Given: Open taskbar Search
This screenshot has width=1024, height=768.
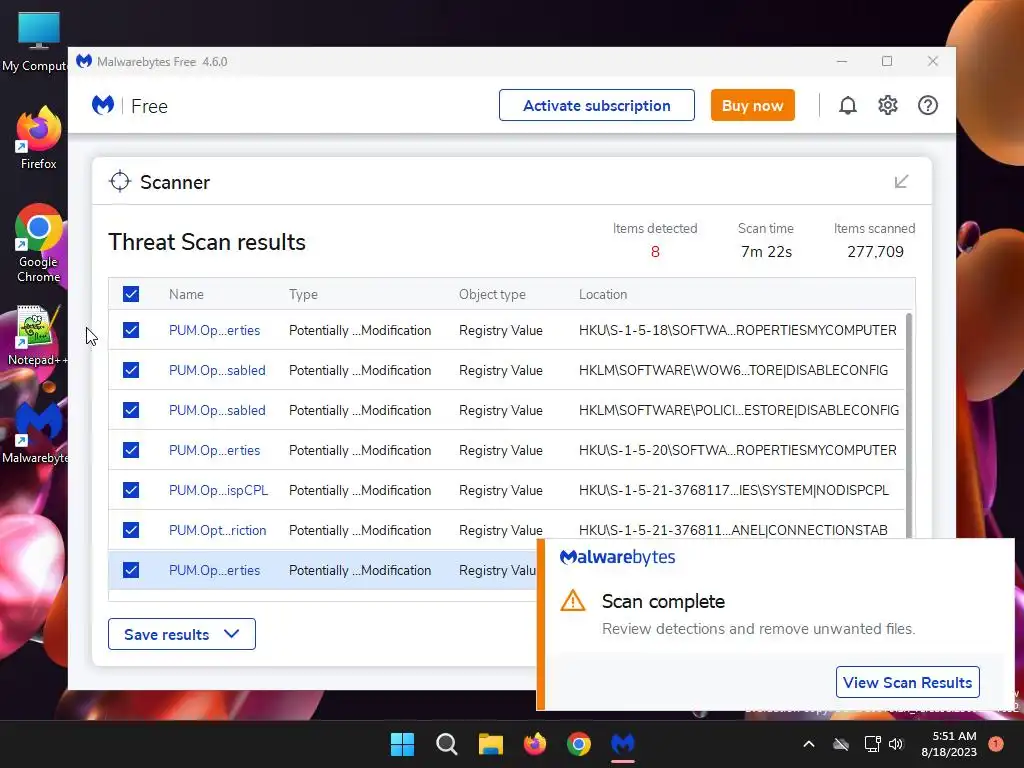Looking at the screenshot, I should coord(447,744).
